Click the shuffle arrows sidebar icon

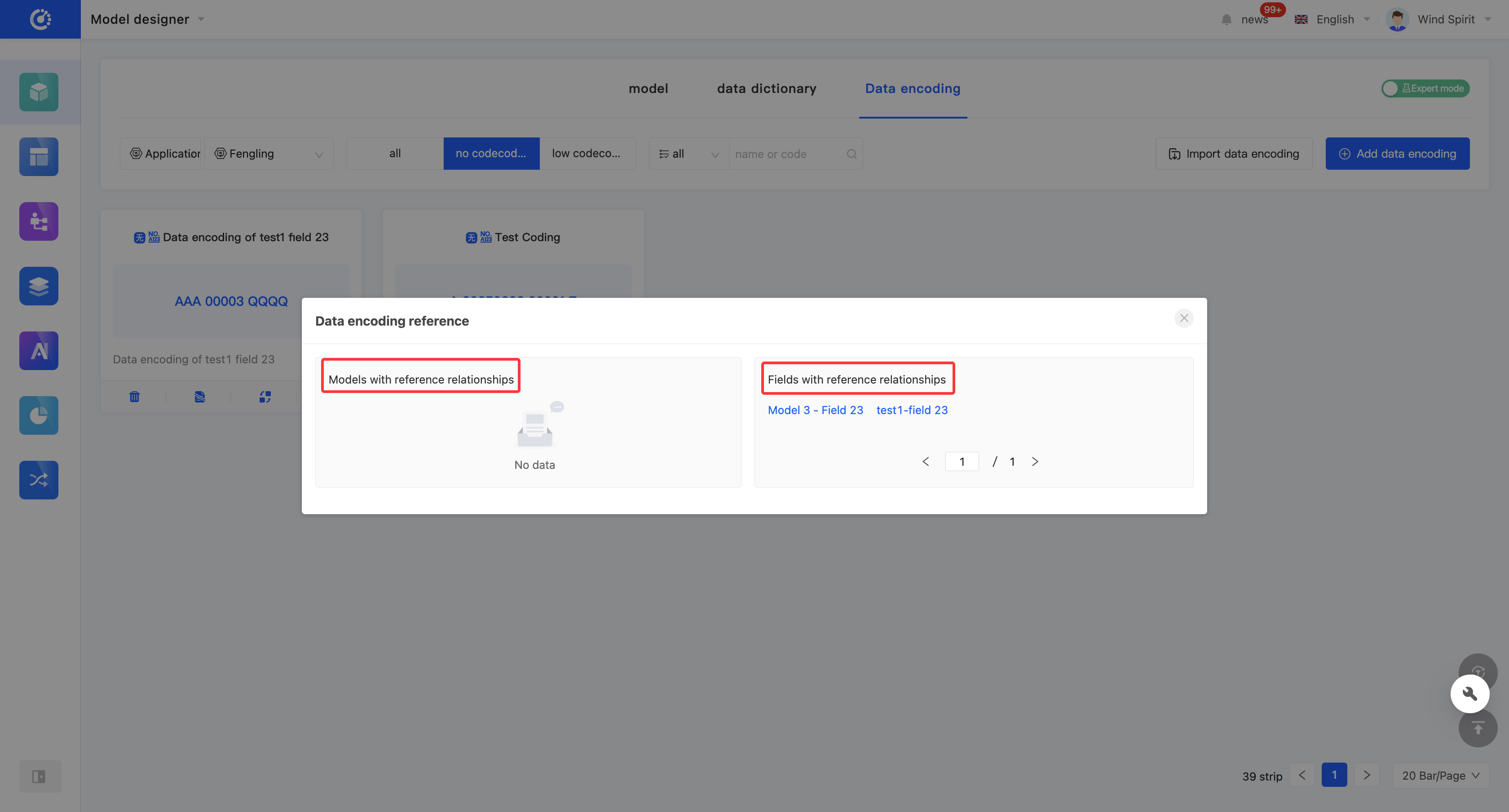[x=39, y=480]
